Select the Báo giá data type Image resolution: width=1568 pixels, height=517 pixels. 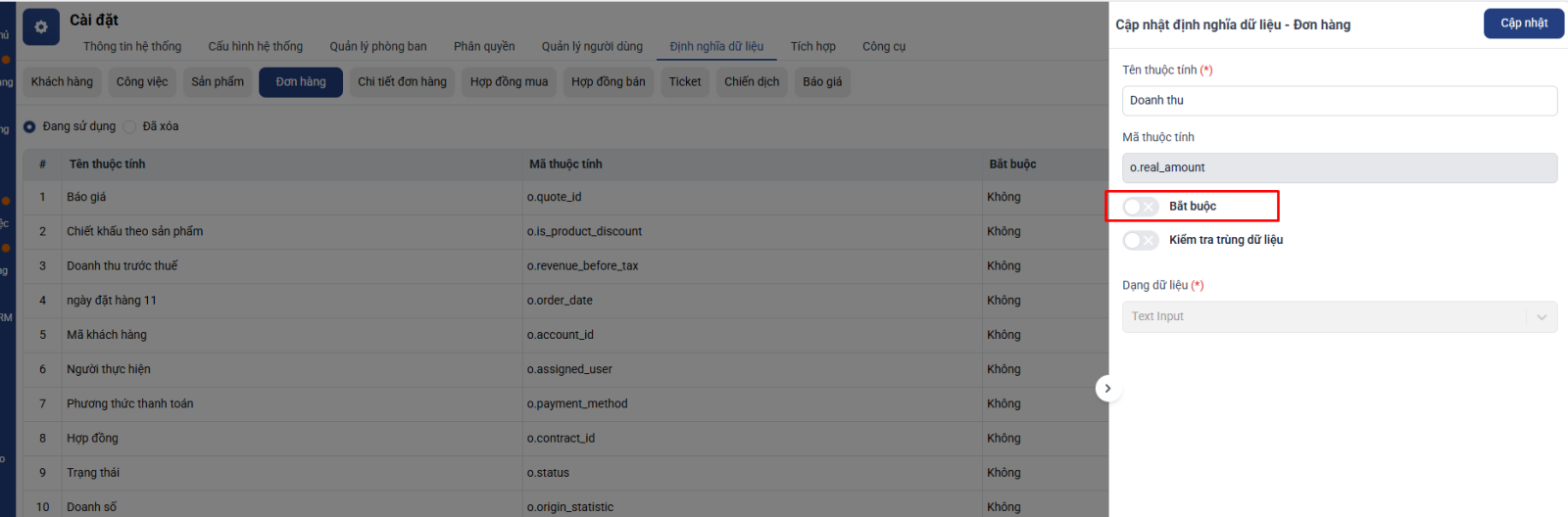coord(822,82)
